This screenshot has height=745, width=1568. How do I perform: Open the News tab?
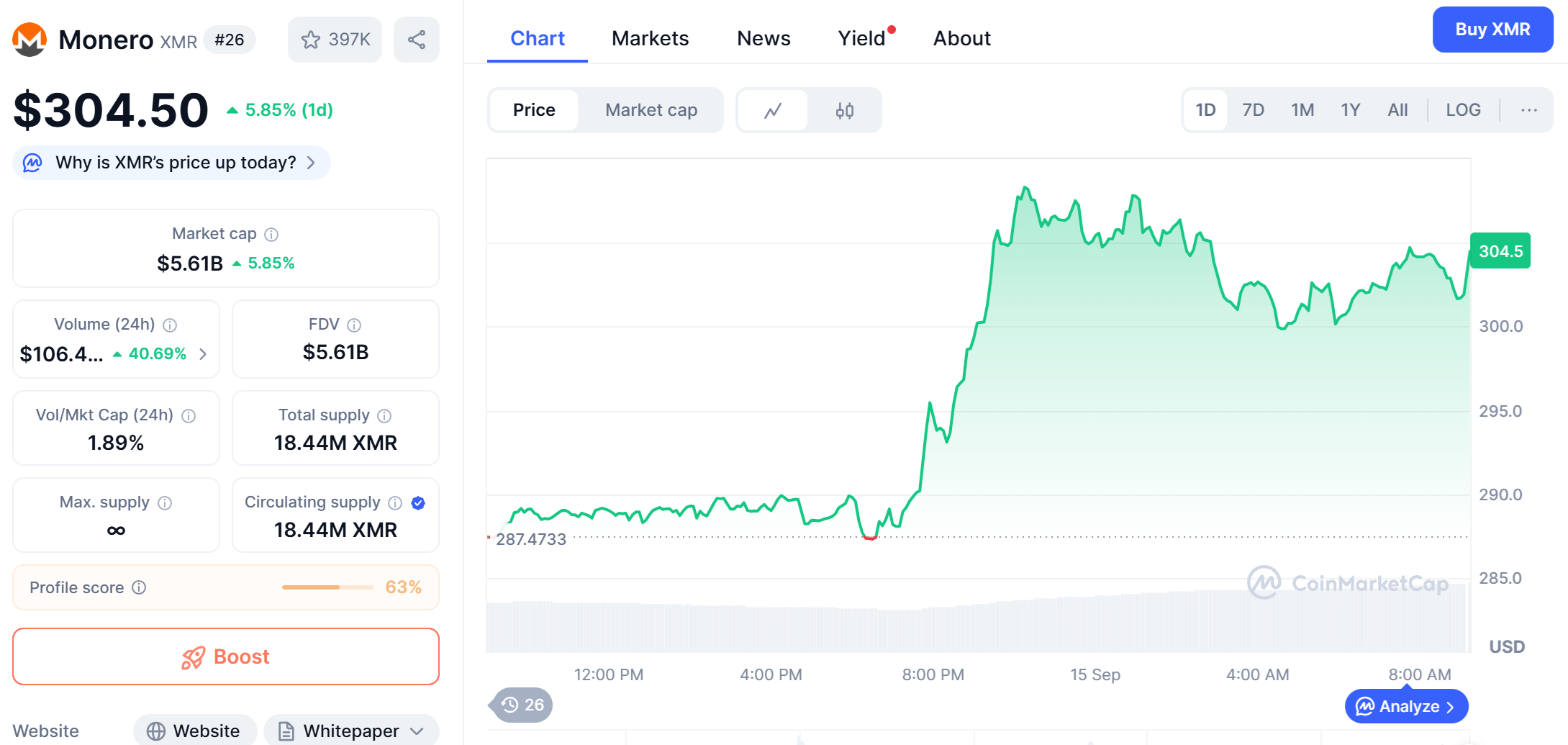pos(763,38)
